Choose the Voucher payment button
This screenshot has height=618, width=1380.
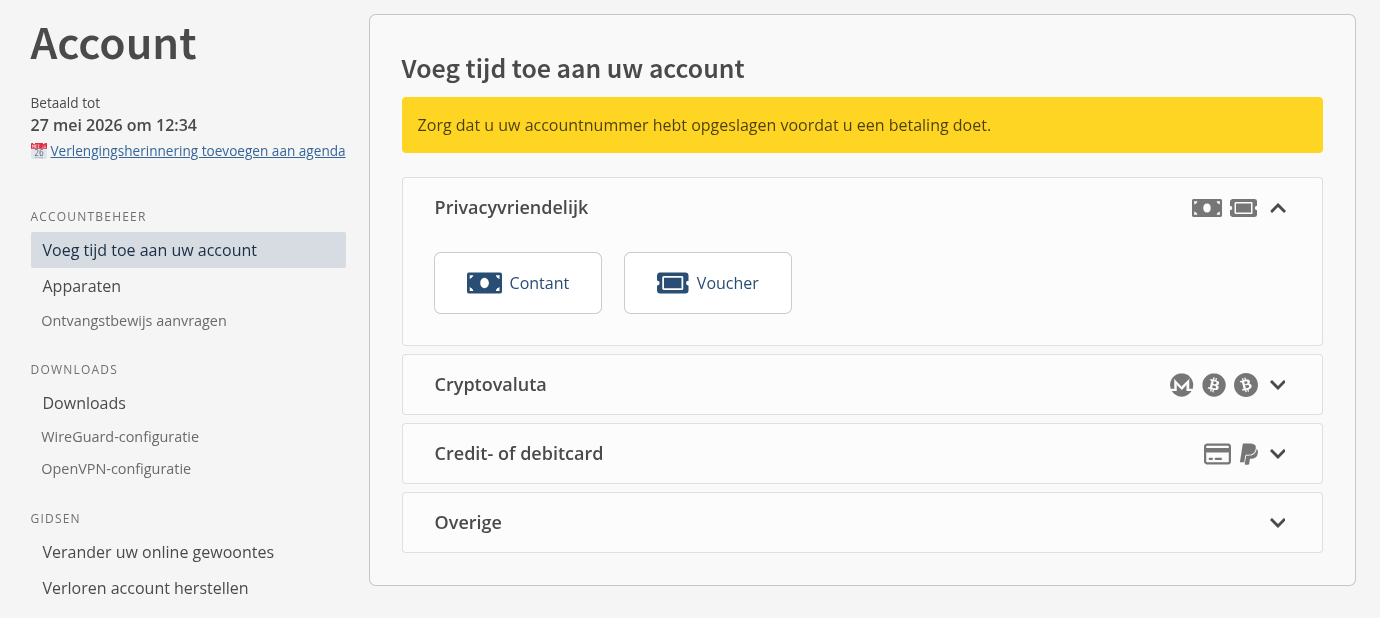pyautogui.click(x=708, y=283)
